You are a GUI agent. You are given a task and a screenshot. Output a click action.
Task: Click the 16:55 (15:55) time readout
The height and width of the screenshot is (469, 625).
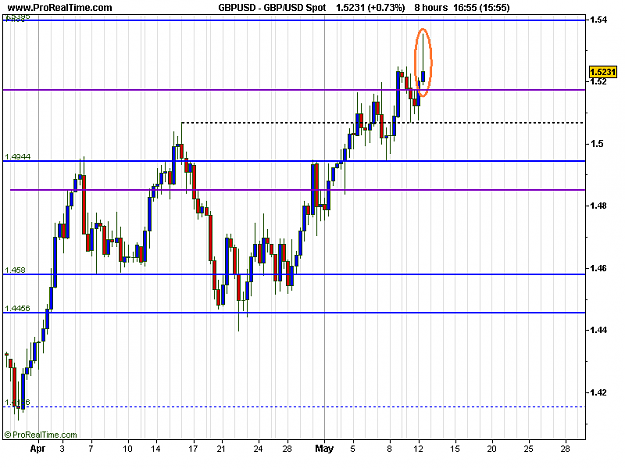482,7
